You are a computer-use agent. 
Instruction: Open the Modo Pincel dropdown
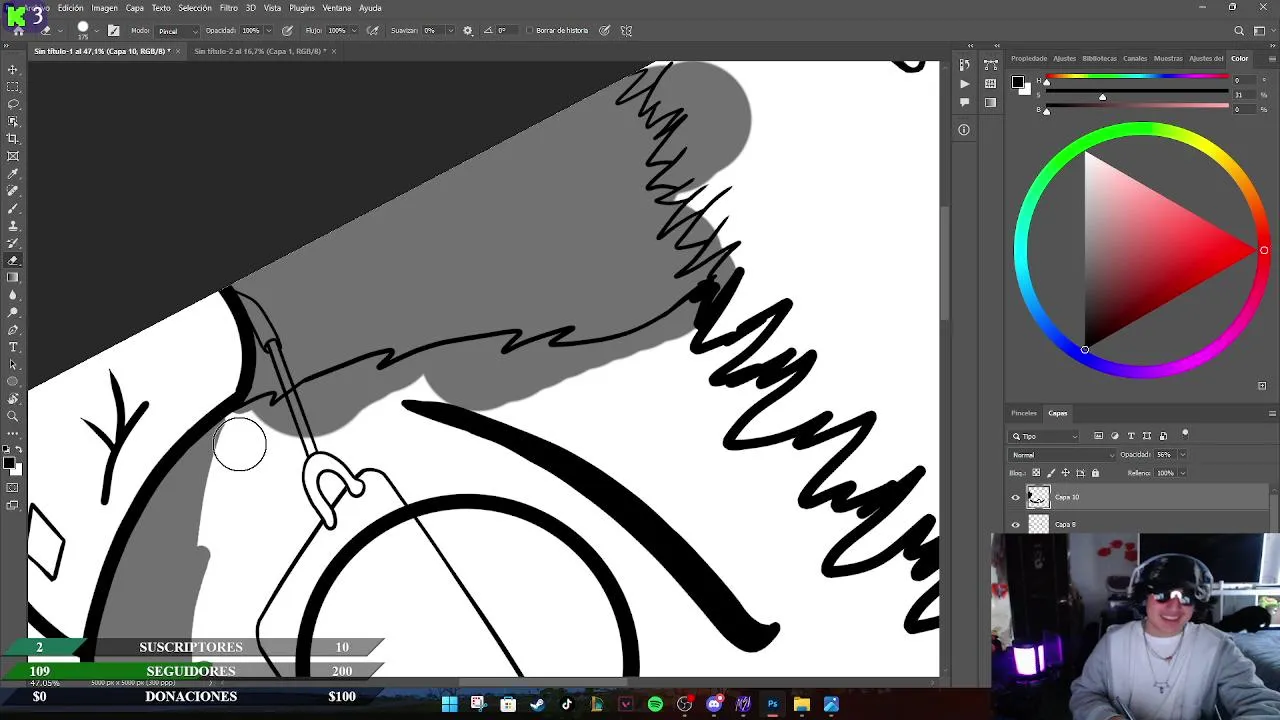[178, 30]
